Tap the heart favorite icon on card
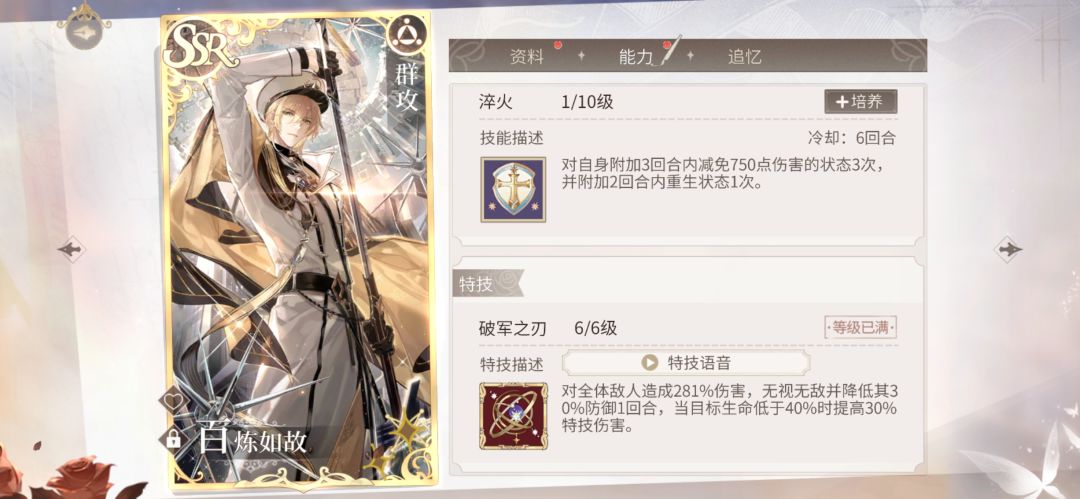Image resolution: width=1080 pixels, height=499 pixels. click(172, 400)
